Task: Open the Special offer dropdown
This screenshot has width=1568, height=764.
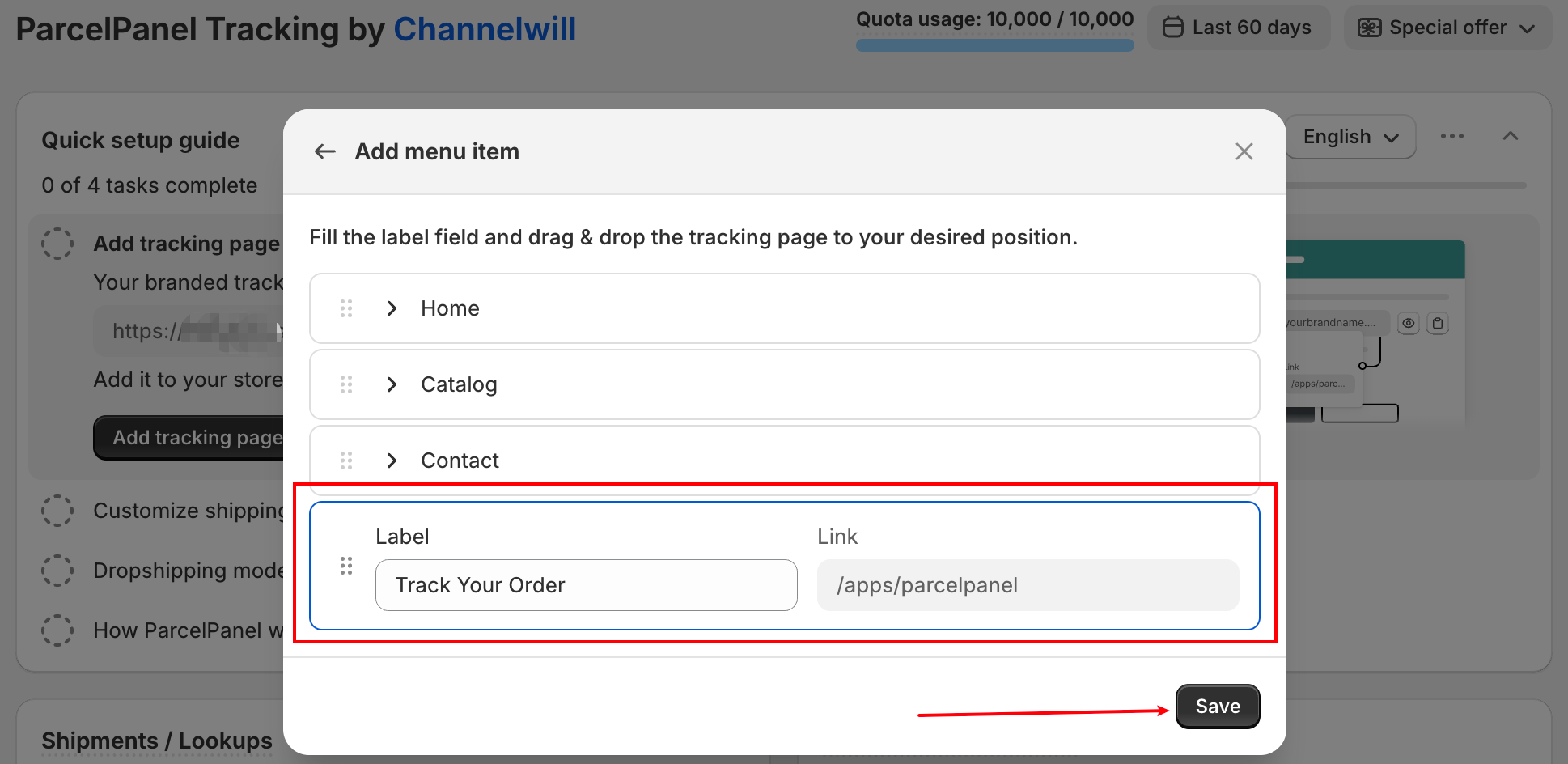Action: point(1447,28)
